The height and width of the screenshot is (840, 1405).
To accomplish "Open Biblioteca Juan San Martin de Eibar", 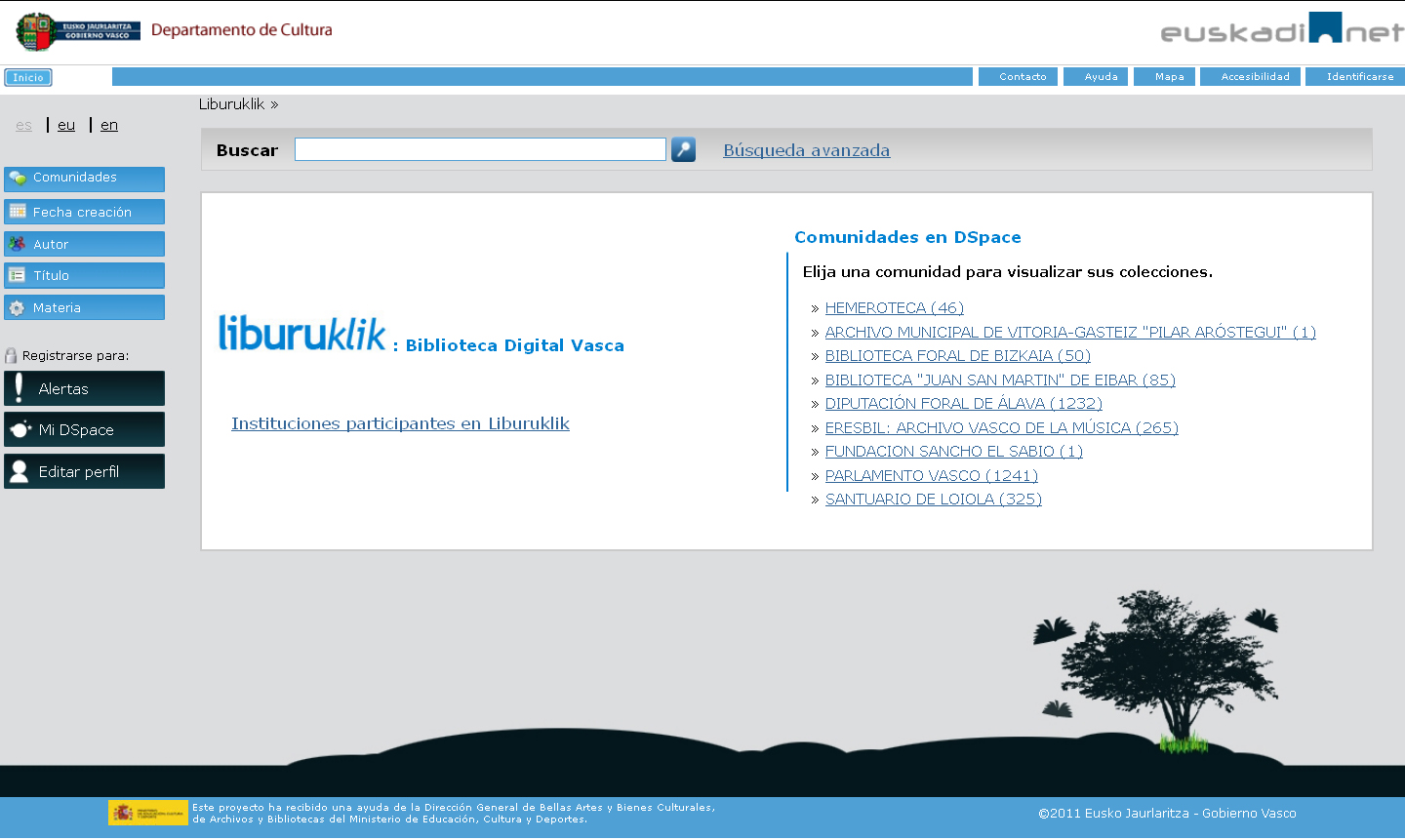I will [x=1000, y=380].
